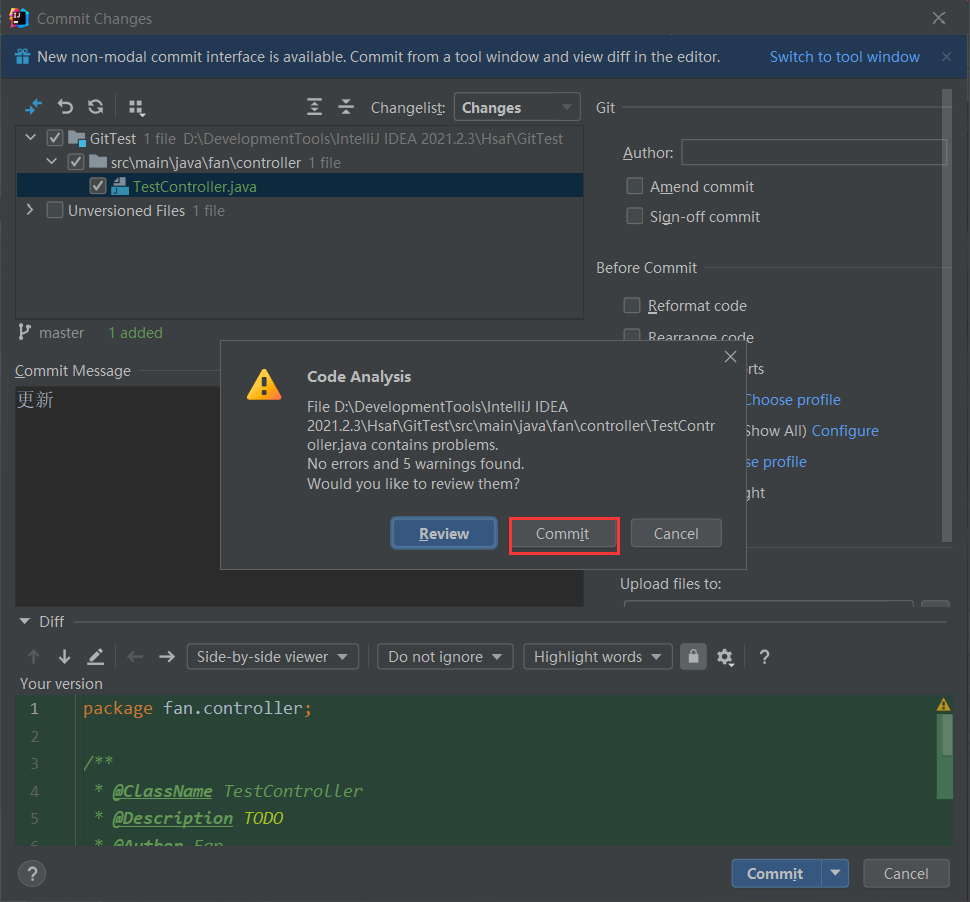Click in the Author input field
The image size is (970, 902).
tap(813, 152)
